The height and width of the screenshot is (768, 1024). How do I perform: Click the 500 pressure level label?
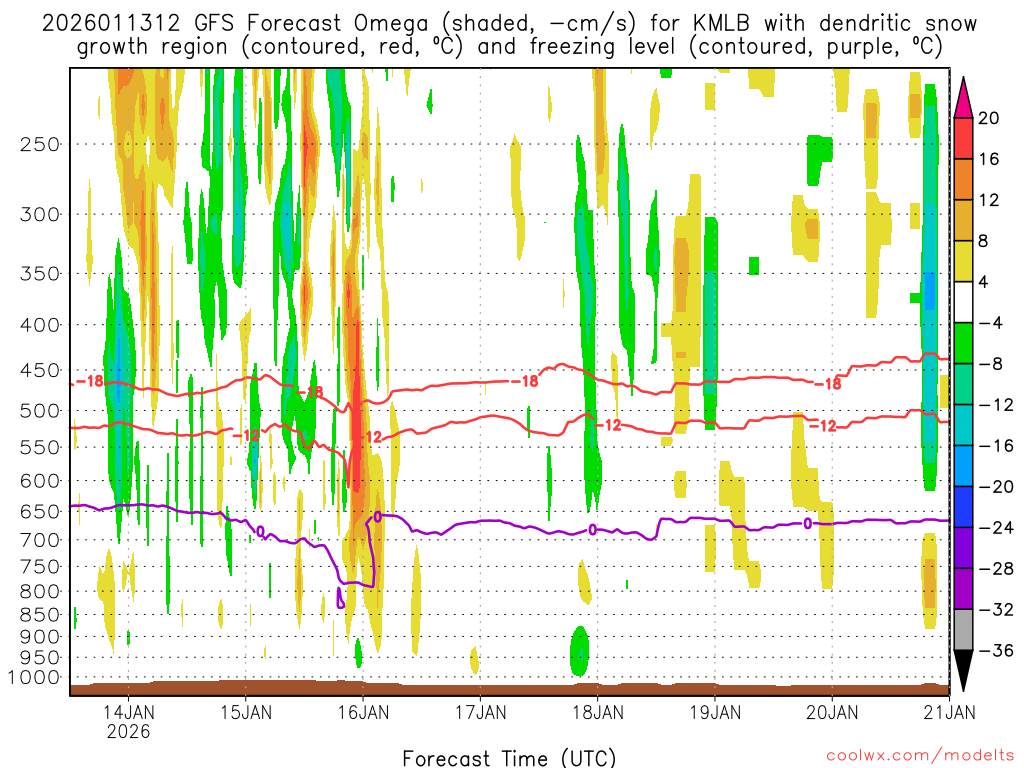40,411
